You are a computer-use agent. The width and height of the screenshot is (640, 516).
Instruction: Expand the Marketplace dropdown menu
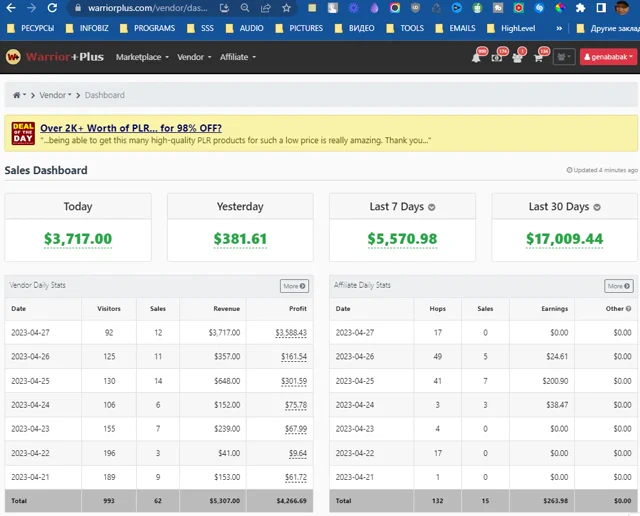[x=142, y=57]
